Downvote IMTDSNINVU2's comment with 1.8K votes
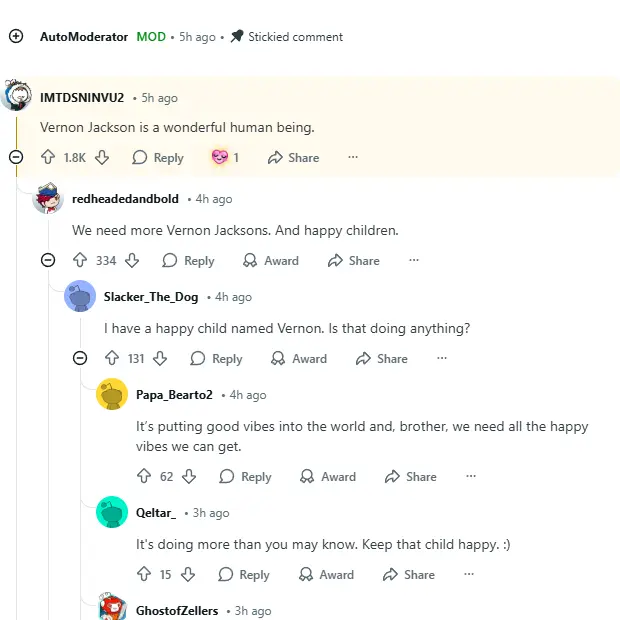The image size is (620, 620). pos(101,158)
